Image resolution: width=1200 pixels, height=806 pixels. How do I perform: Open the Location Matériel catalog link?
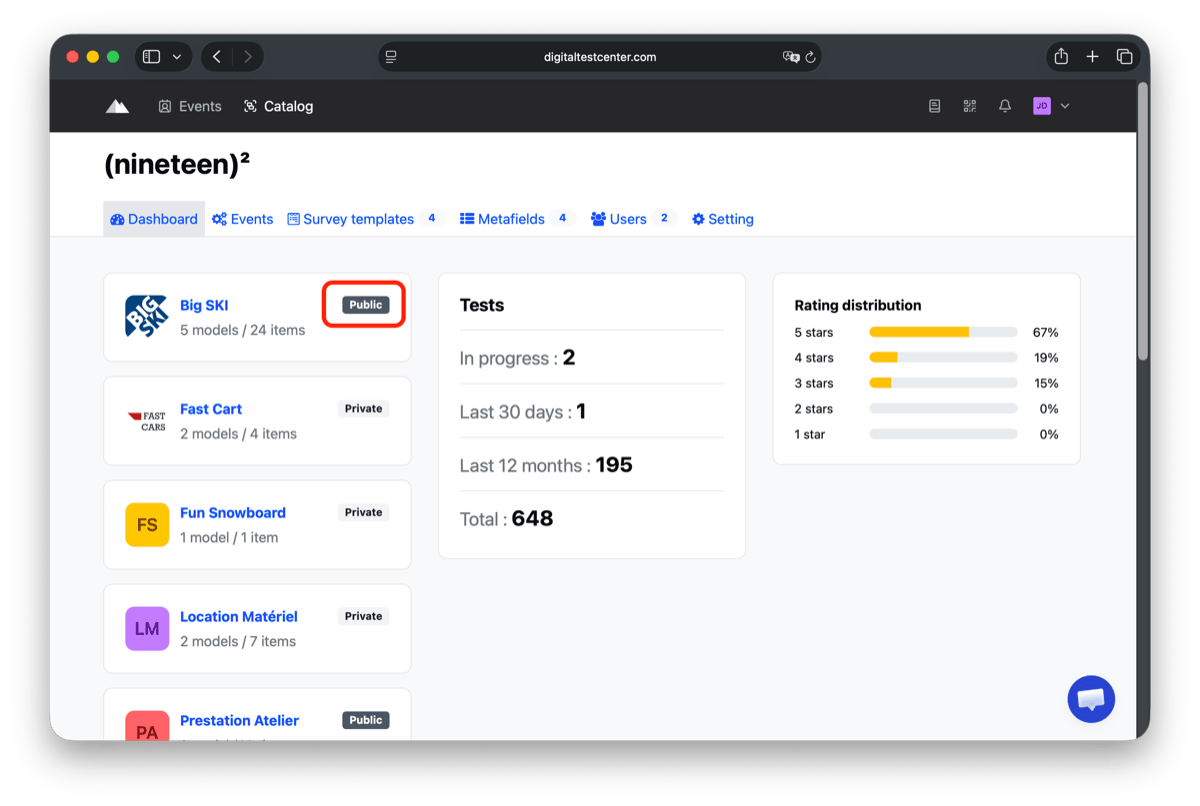(239, 617)
